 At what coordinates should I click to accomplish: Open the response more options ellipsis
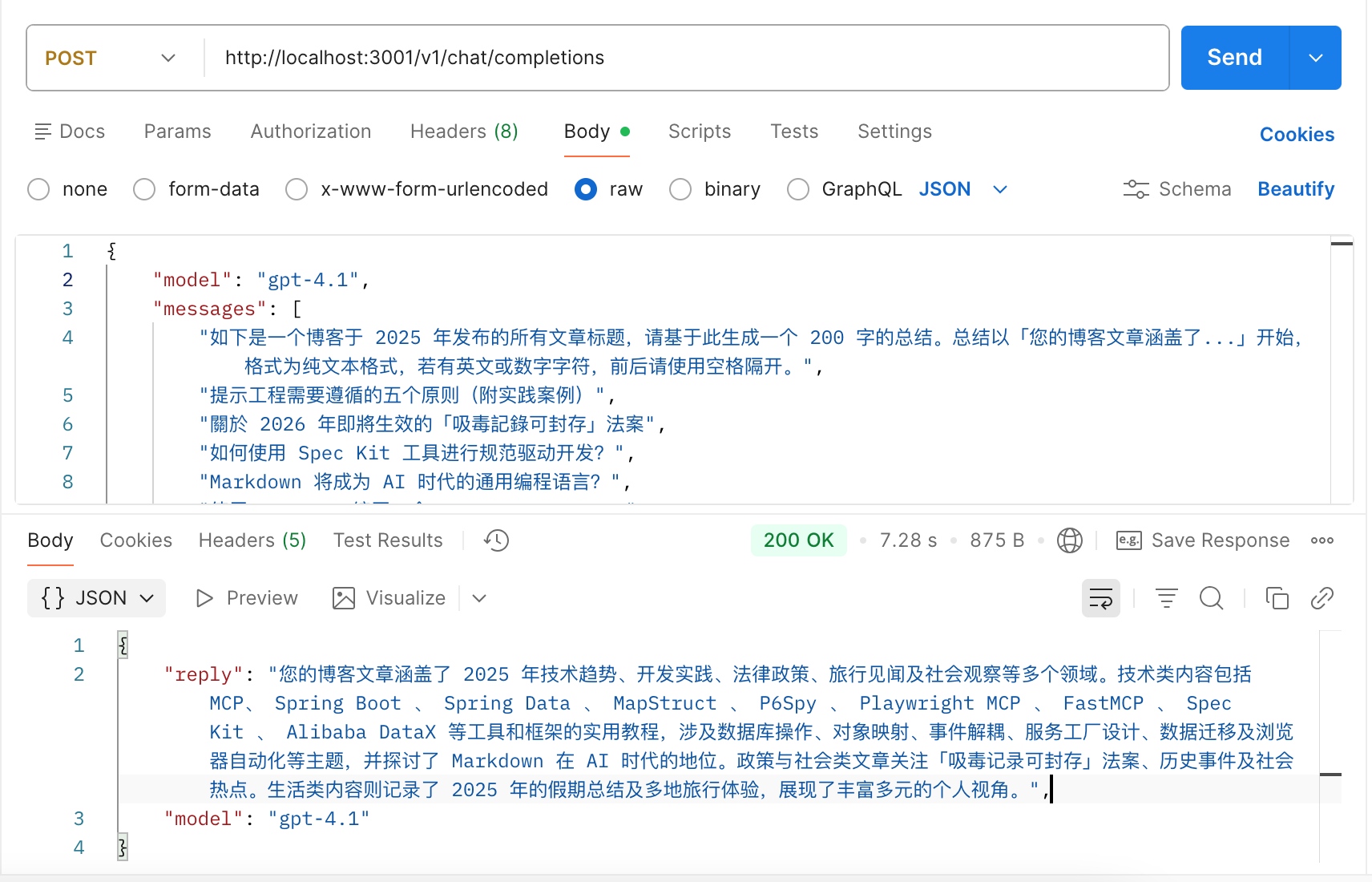coord(1322,540)
